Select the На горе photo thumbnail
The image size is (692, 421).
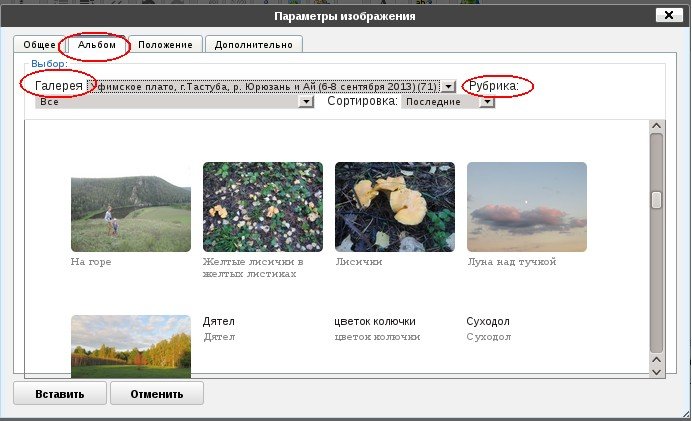click(131, 206)
